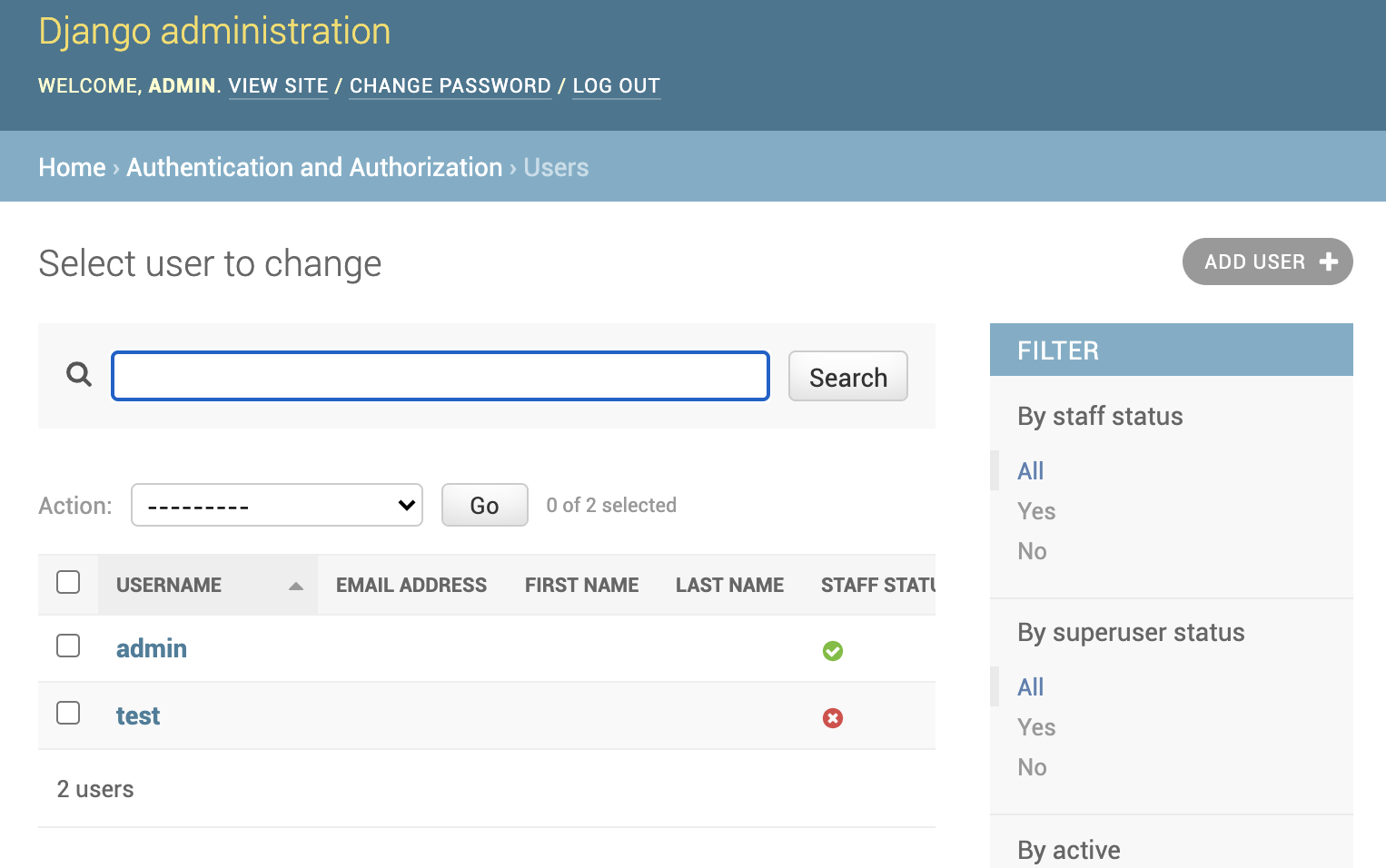Image resolution: width=1386 pixels, height=868 pixels.
Task: Open Authentication and Authorization breadcrumb
Action: pyautogui.click(x=314, y=167)
